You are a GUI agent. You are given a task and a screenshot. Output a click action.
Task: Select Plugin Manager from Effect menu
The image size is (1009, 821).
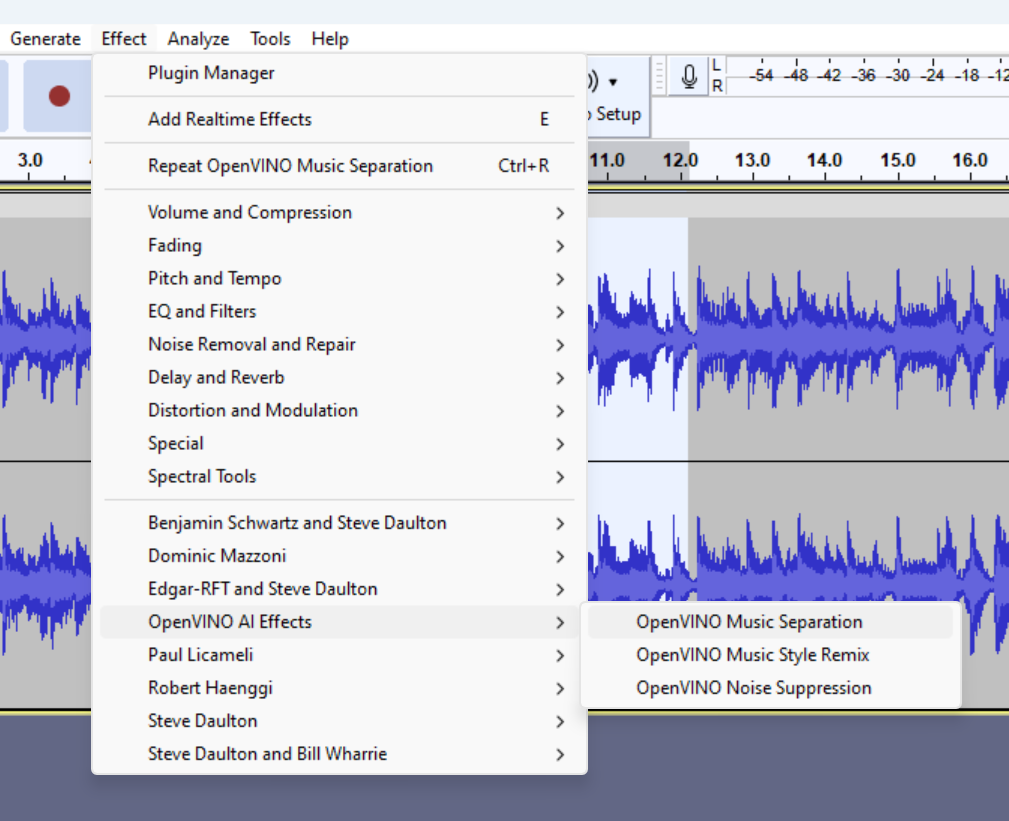(339, 73)
